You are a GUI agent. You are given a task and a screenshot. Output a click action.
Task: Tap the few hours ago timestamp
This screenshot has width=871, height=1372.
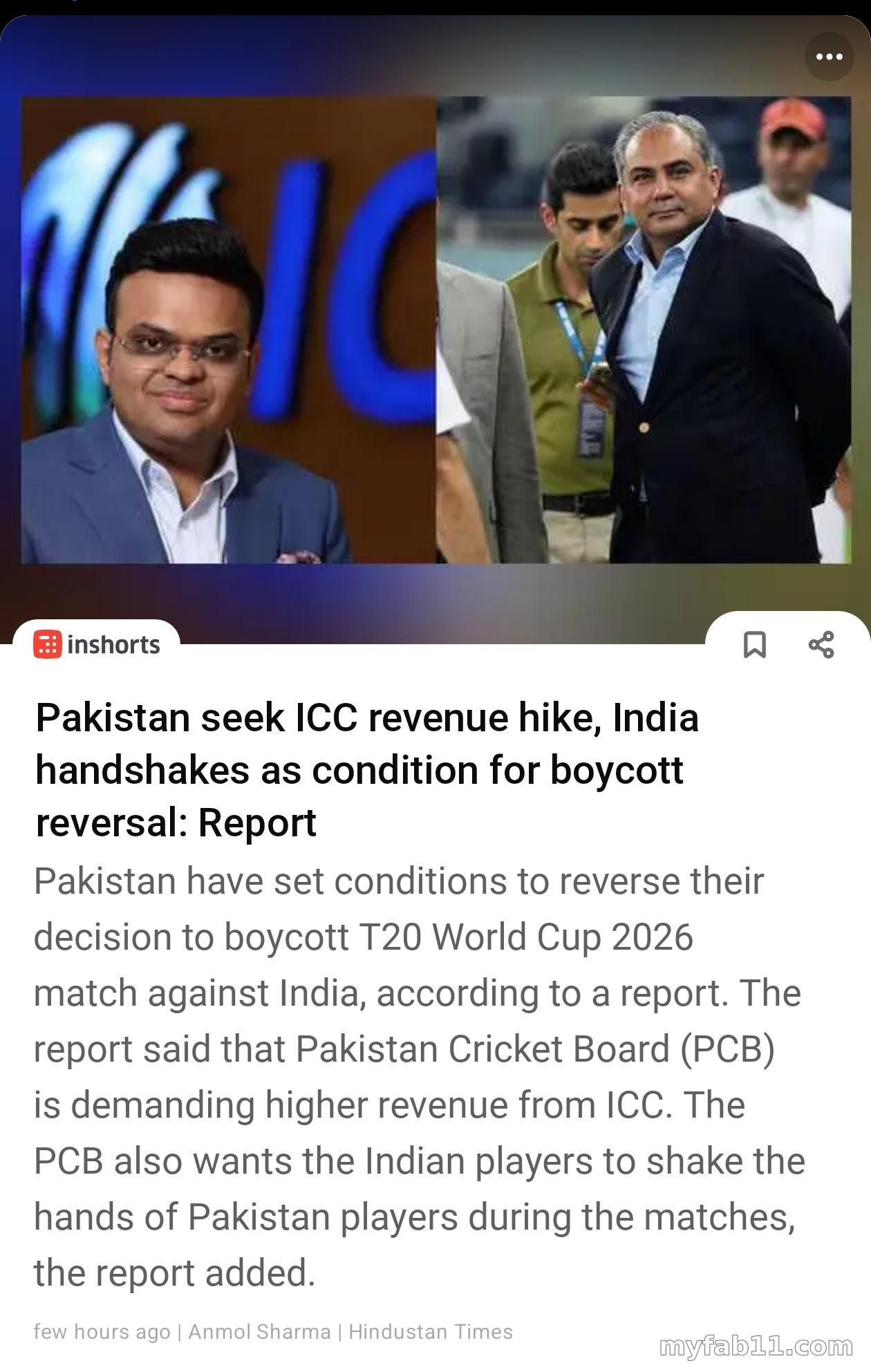102,1331
